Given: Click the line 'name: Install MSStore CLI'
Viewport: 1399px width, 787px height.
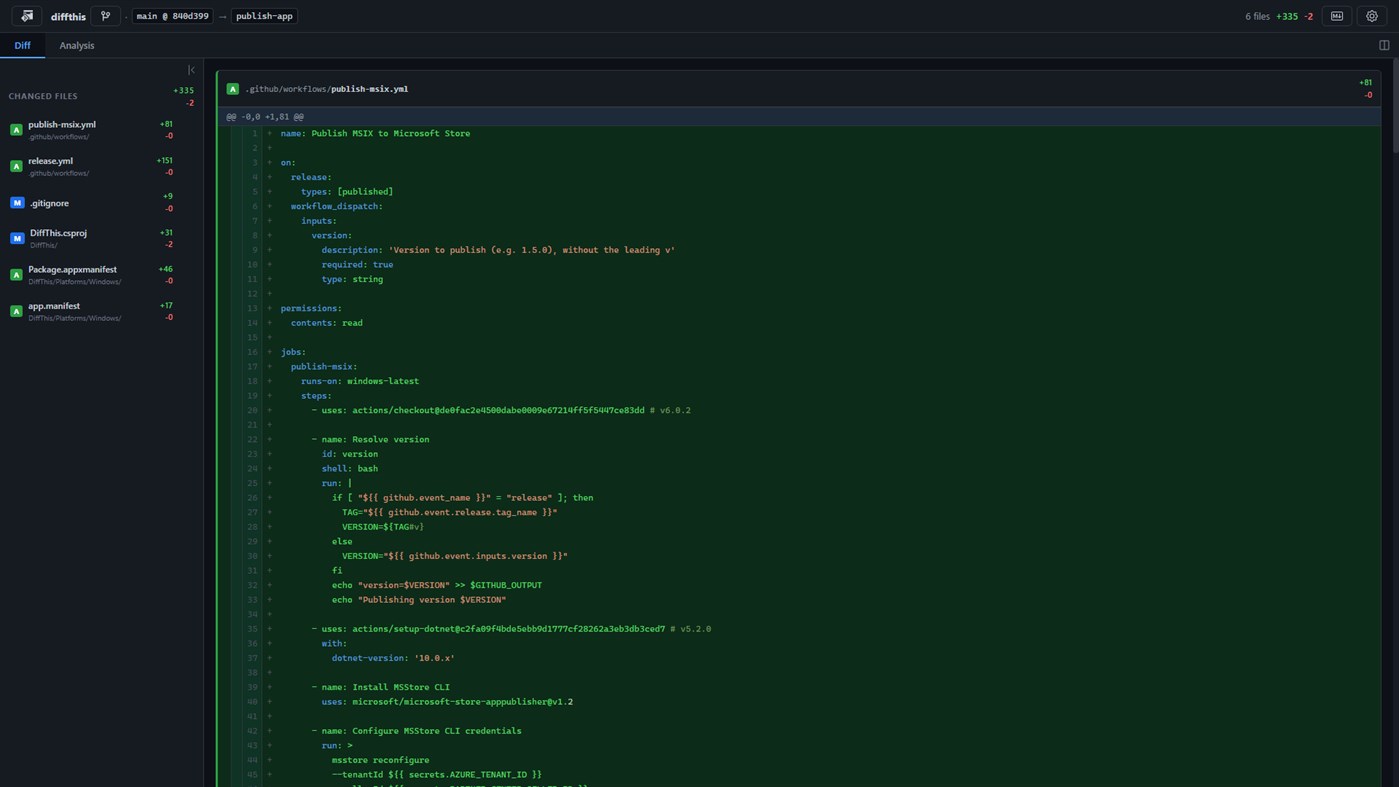Looking at the screenshot, I should tap(380, 687).
